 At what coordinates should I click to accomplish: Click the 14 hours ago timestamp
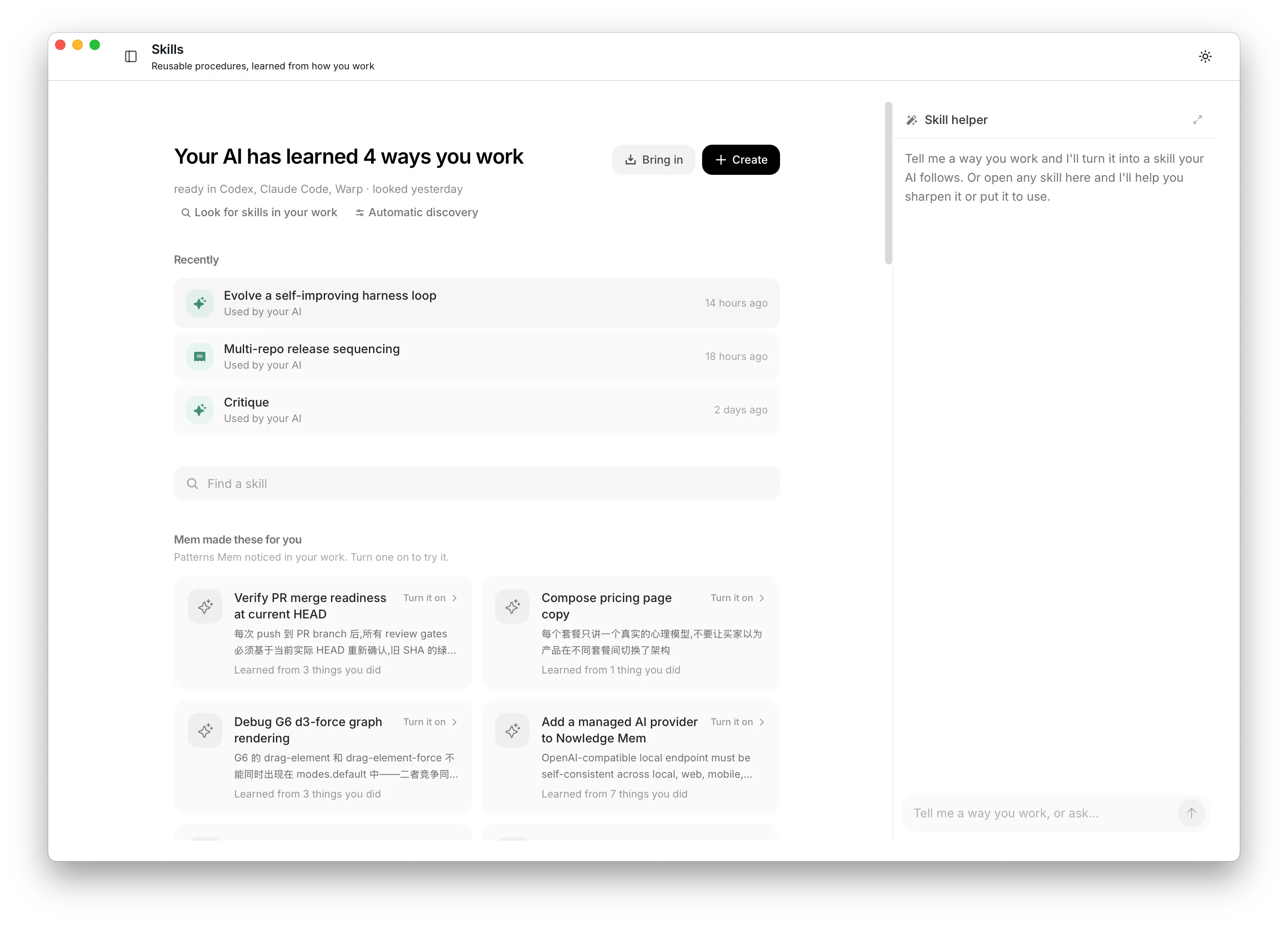736,303
